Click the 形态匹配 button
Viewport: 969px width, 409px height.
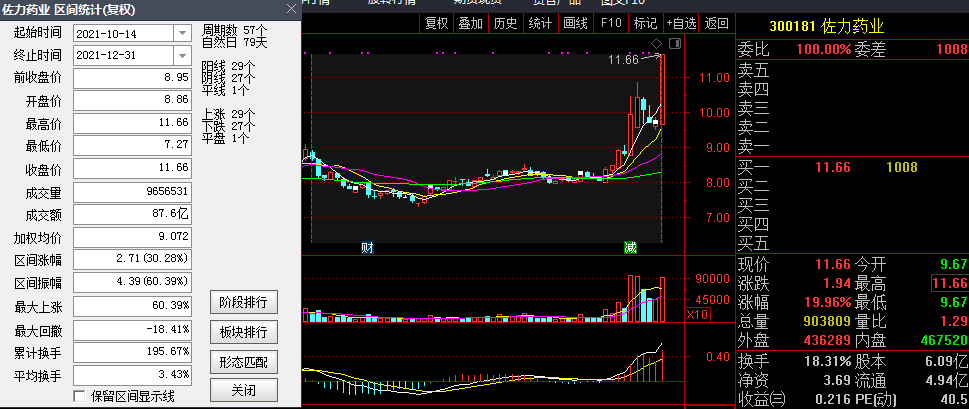point(243,361)
